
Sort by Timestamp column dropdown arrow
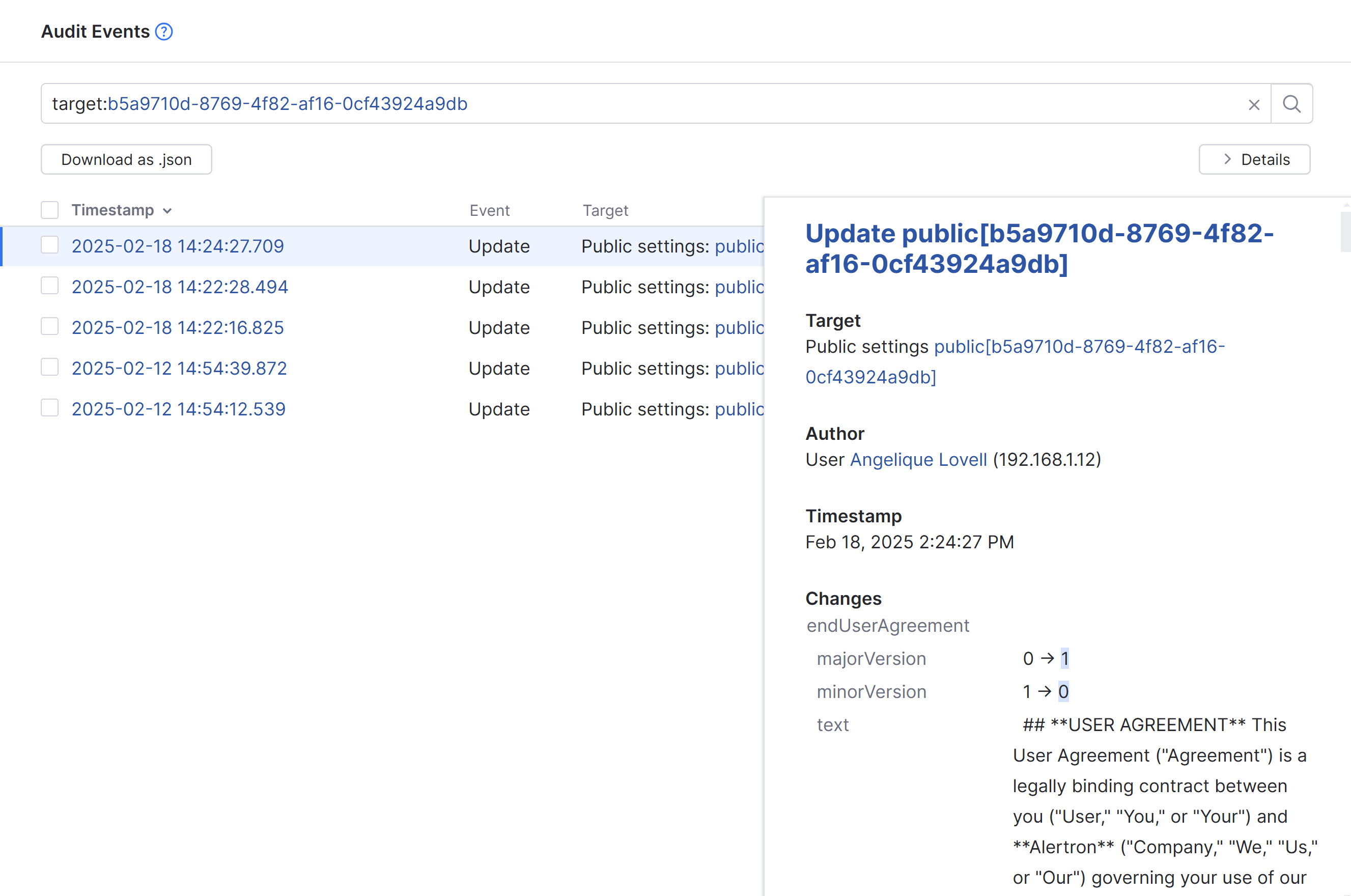pyautogui.click(x=167, y=211)
